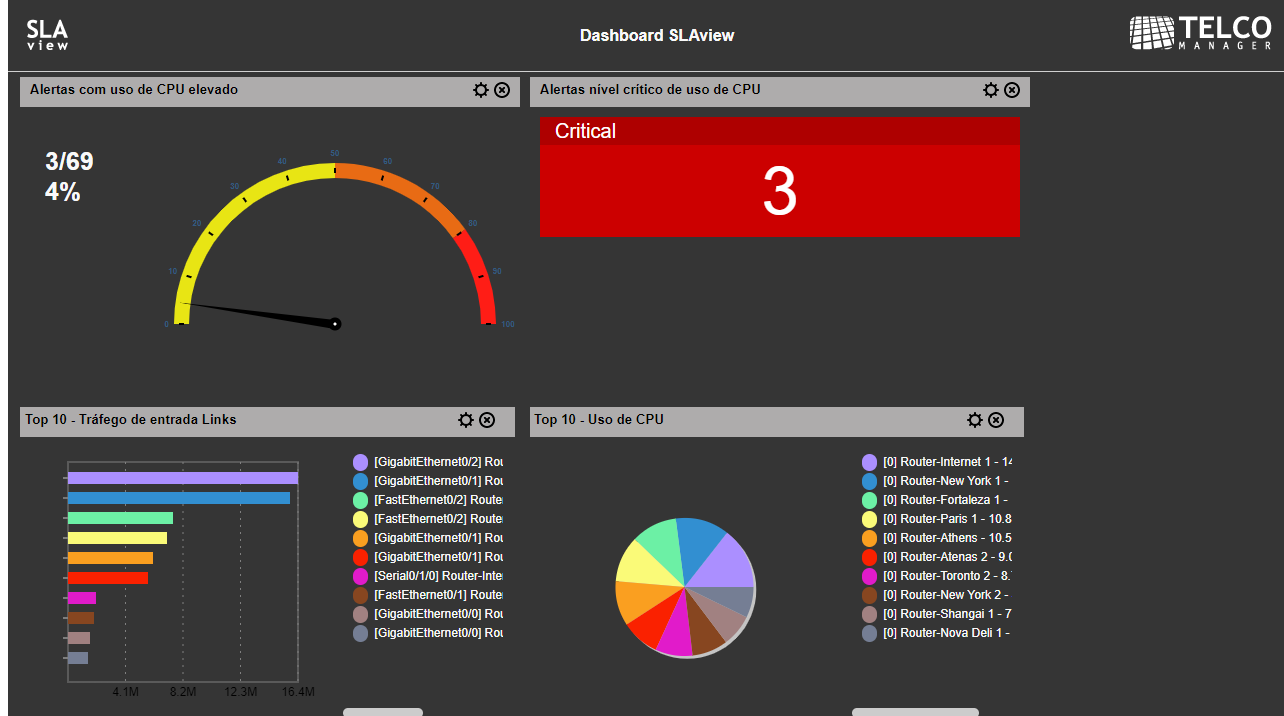Open settings for "Top 10 - Tráfego de entrada Links"
This screenshot has height=716, width=1284.
[466, 420]
